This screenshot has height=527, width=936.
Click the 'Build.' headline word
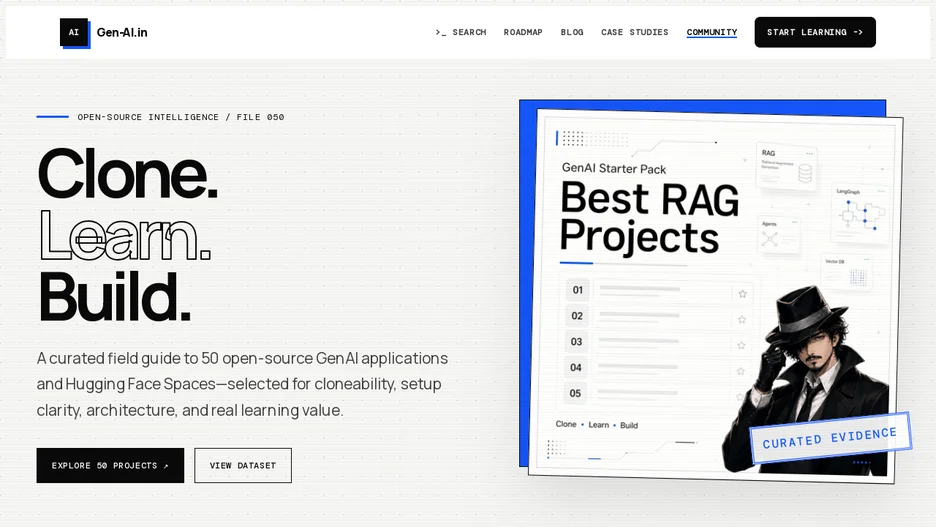point(115,297)
